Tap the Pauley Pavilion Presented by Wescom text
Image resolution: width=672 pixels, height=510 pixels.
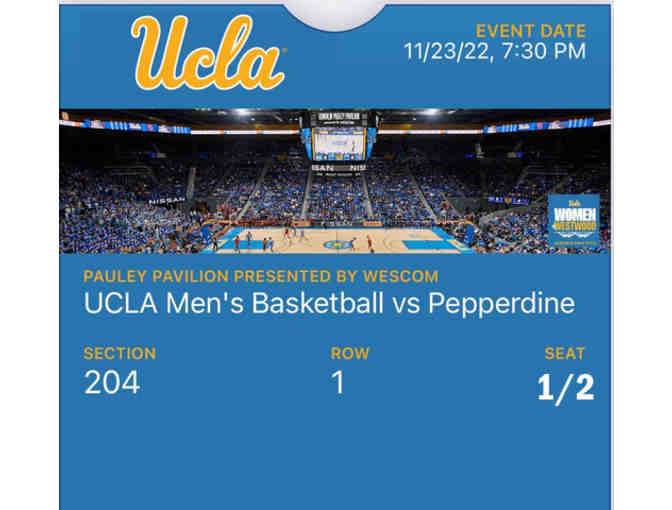point(260,275)
